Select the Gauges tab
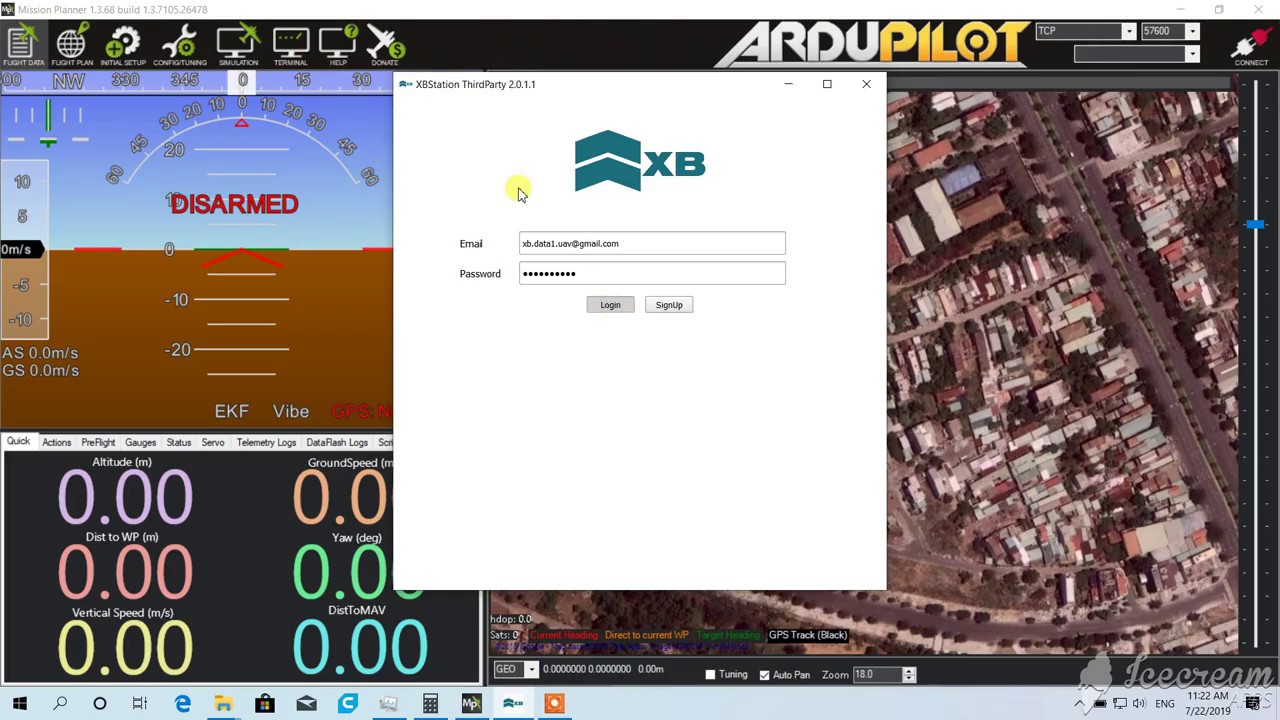 point(140,442)
